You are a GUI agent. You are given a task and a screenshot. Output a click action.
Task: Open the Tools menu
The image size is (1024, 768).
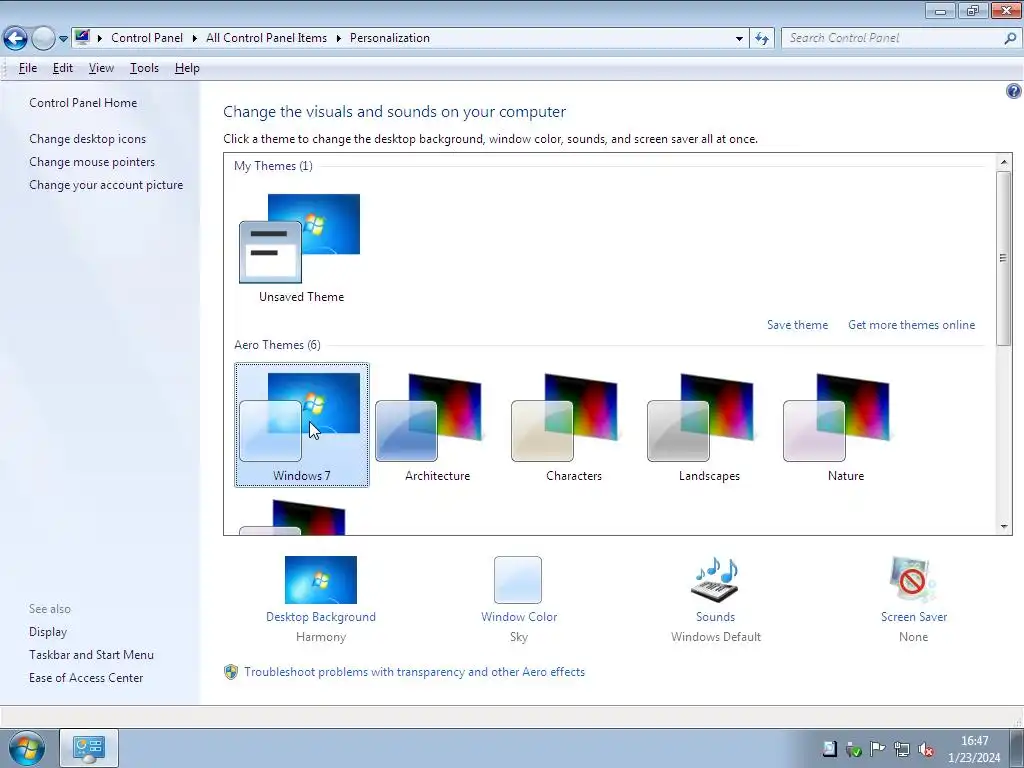tap(144, 68)
